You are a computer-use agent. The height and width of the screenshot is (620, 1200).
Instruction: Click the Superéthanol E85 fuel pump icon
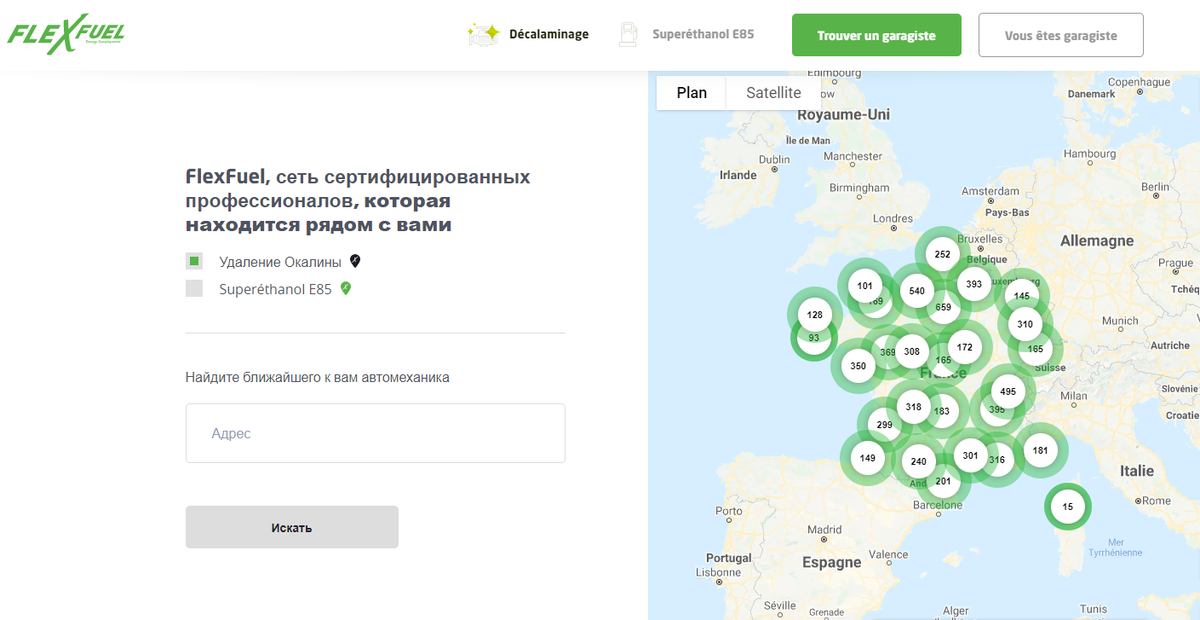pyautogui.click(x=628, y=33)
